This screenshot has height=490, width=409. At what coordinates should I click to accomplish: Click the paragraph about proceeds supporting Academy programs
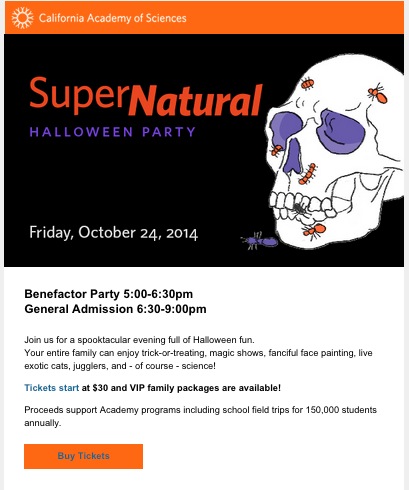pos(200,416)
